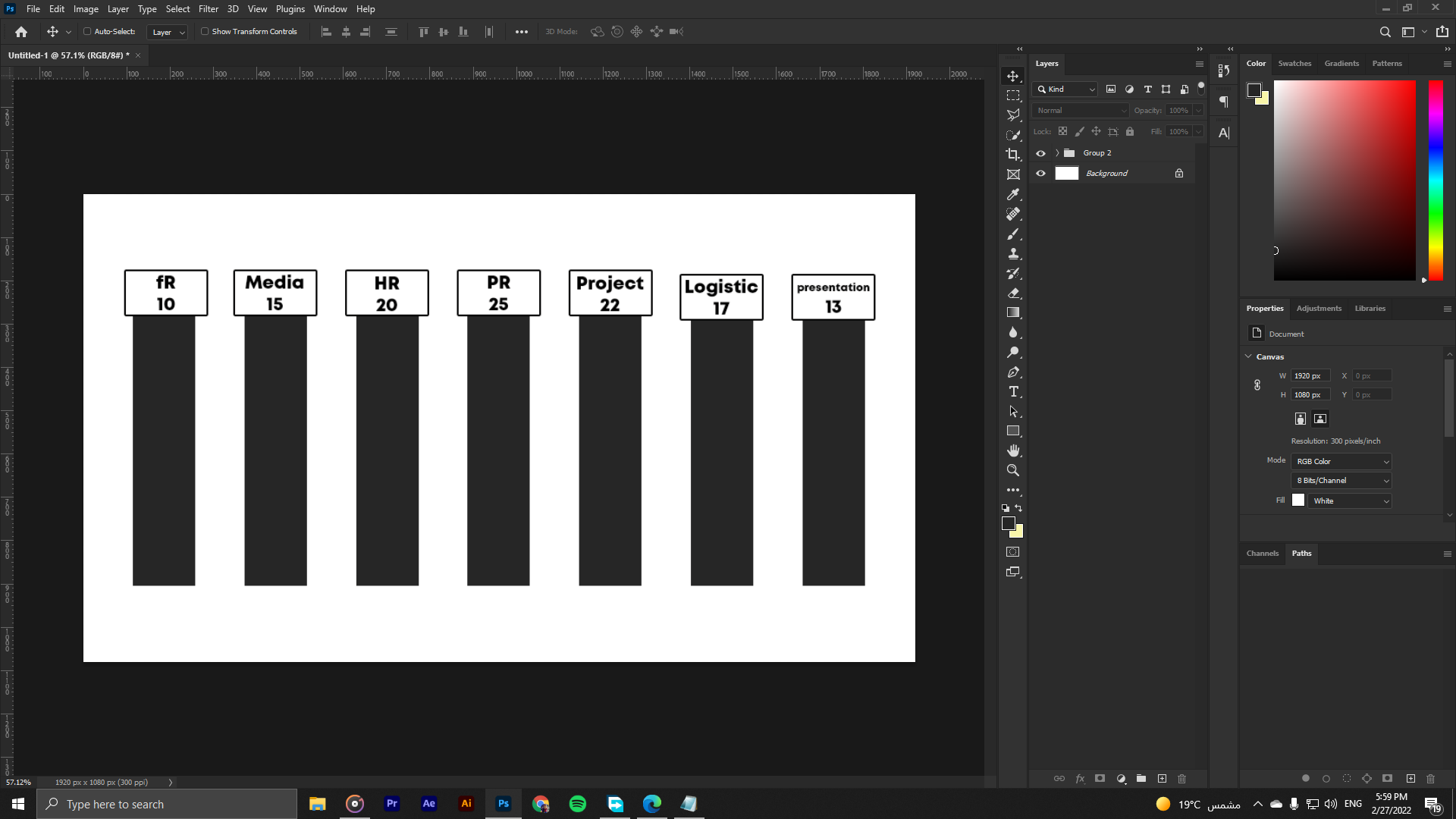Open the canvas Fill White dropdown
The height and width of the screenshot is (819, 1456).
pyautogui.click(x=1351, y=501)
